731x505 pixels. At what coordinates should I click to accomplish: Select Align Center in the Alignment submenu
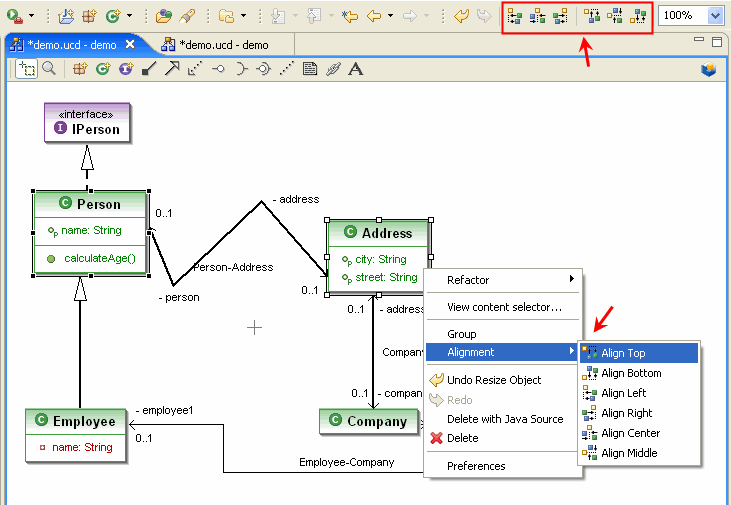point(630,433)
